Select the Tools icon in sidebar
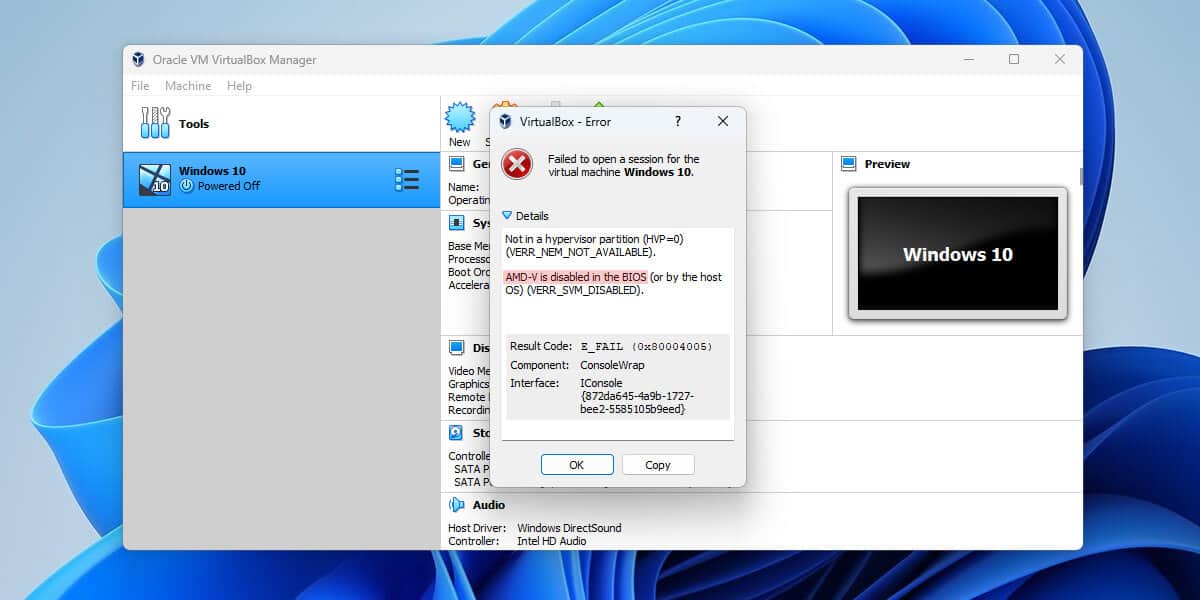This screenshot has height=600, width=1200. point(155,123)
